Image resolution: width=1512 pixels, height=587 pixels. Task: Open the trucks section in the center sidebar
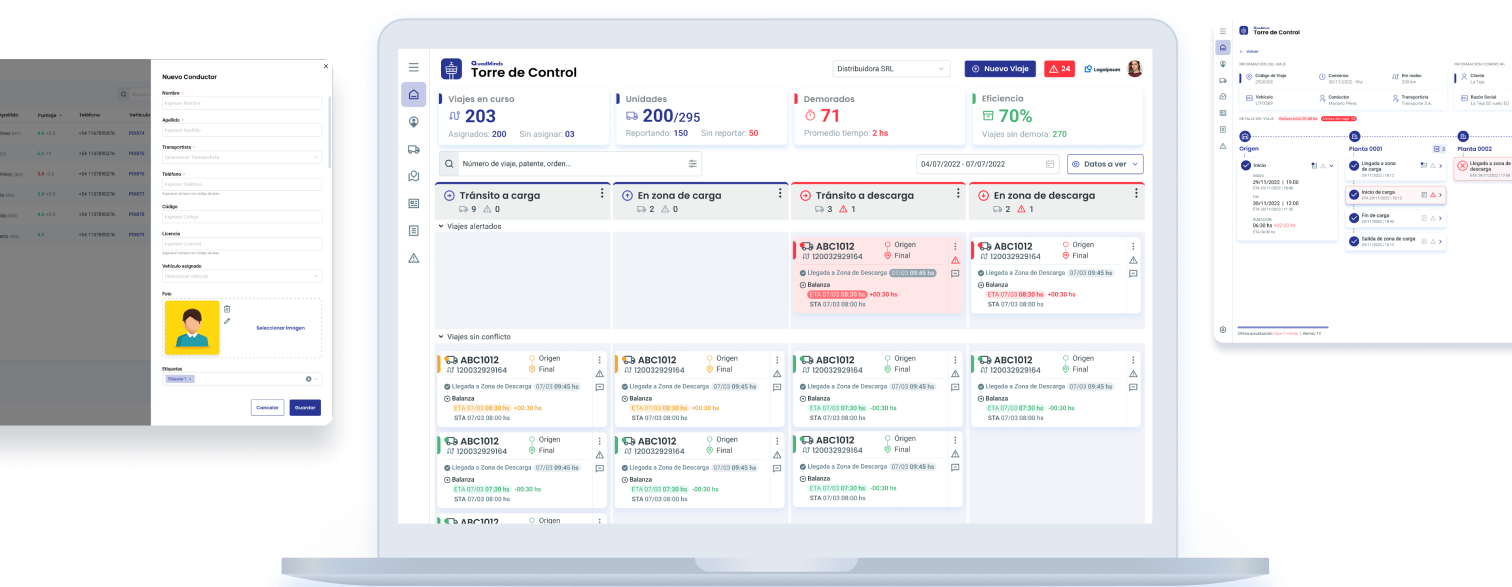point(414,149)
